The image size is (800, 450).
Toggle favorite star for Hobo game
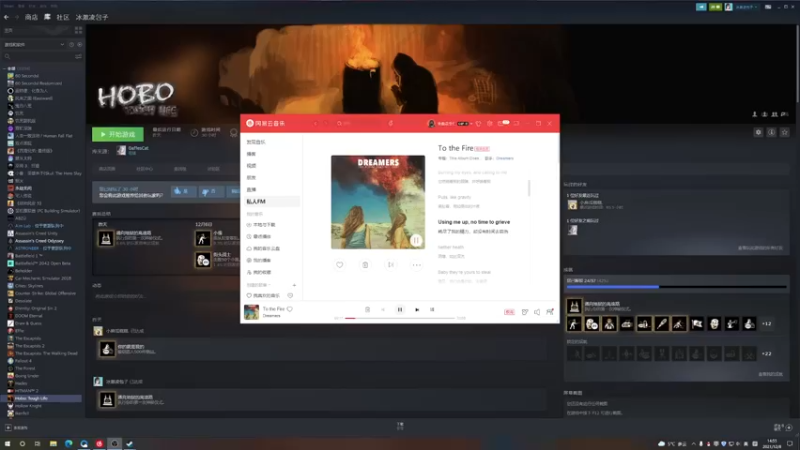point(785,133)
